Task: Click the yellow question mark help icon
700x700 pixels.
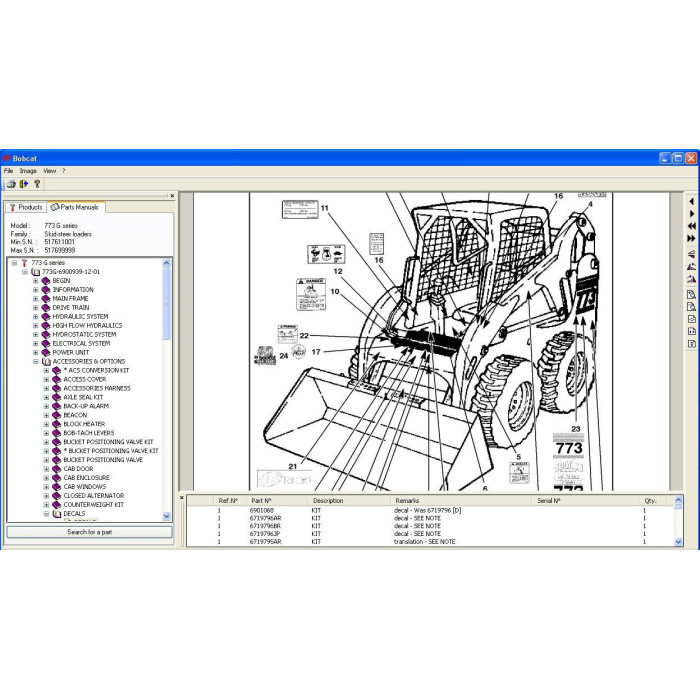Action: click(37, 183)
